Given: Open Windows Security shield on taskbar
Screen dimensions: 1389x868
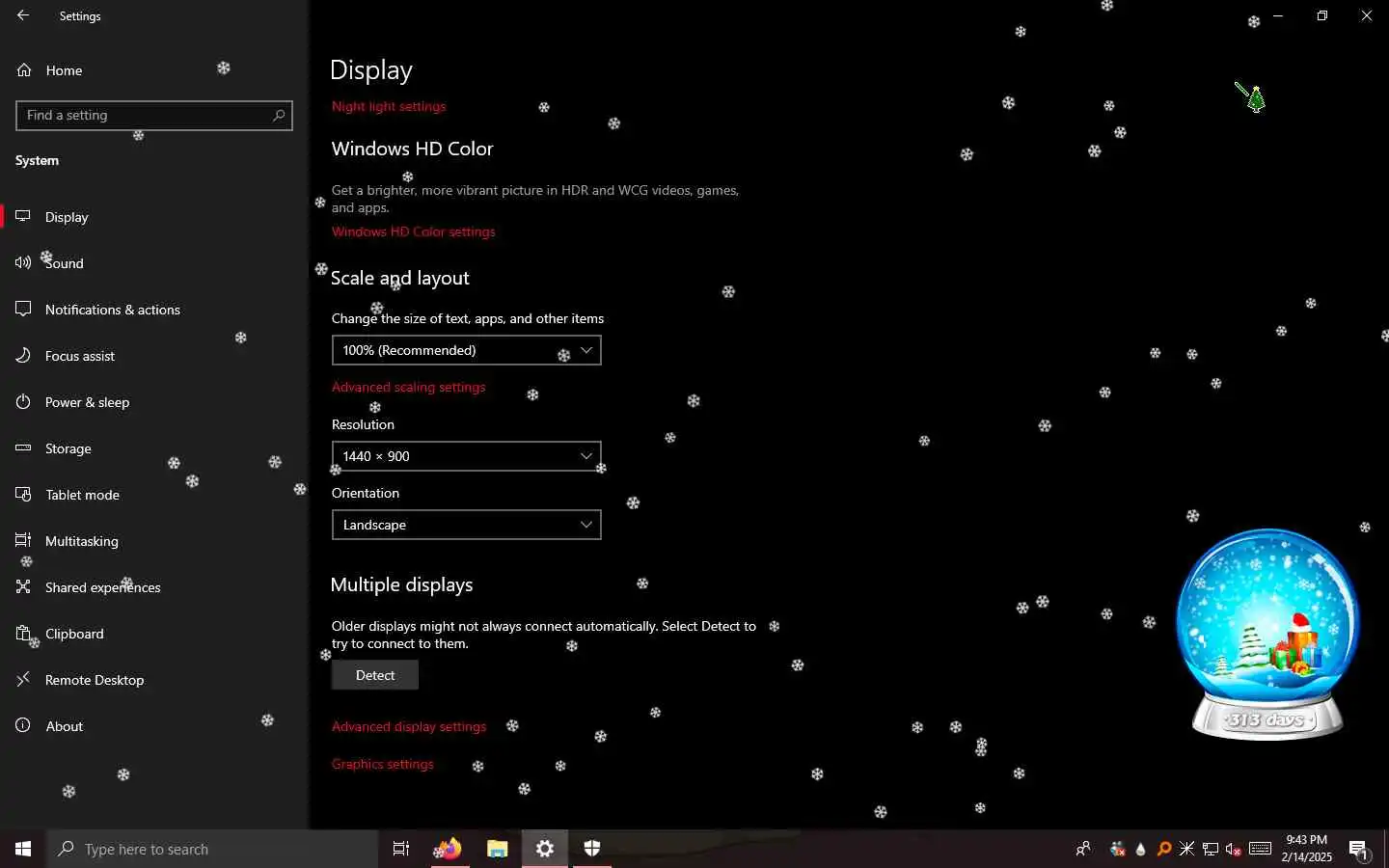Looking at the screenshot, I should [592, 849].
